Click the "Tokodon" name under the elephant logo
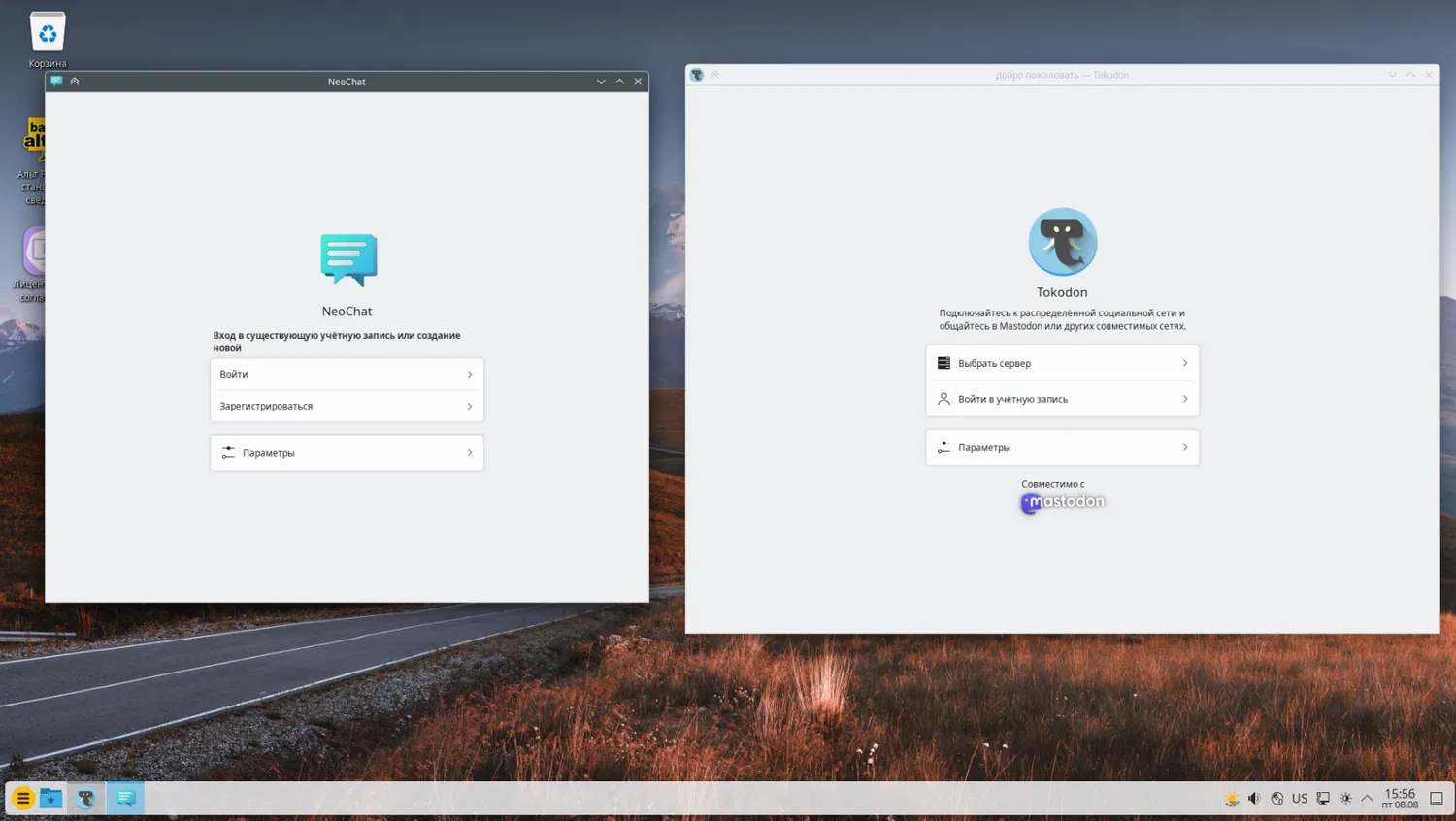This screenshot has width=1456, height=821. click(x=1062, y=292)
